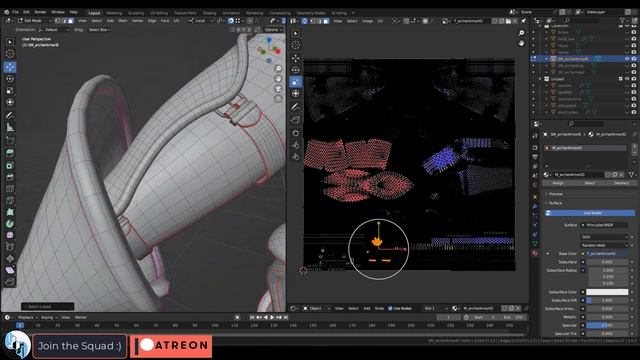
Task: Open the Mesh menu in 3D viewport header
Action: [122, 20]
